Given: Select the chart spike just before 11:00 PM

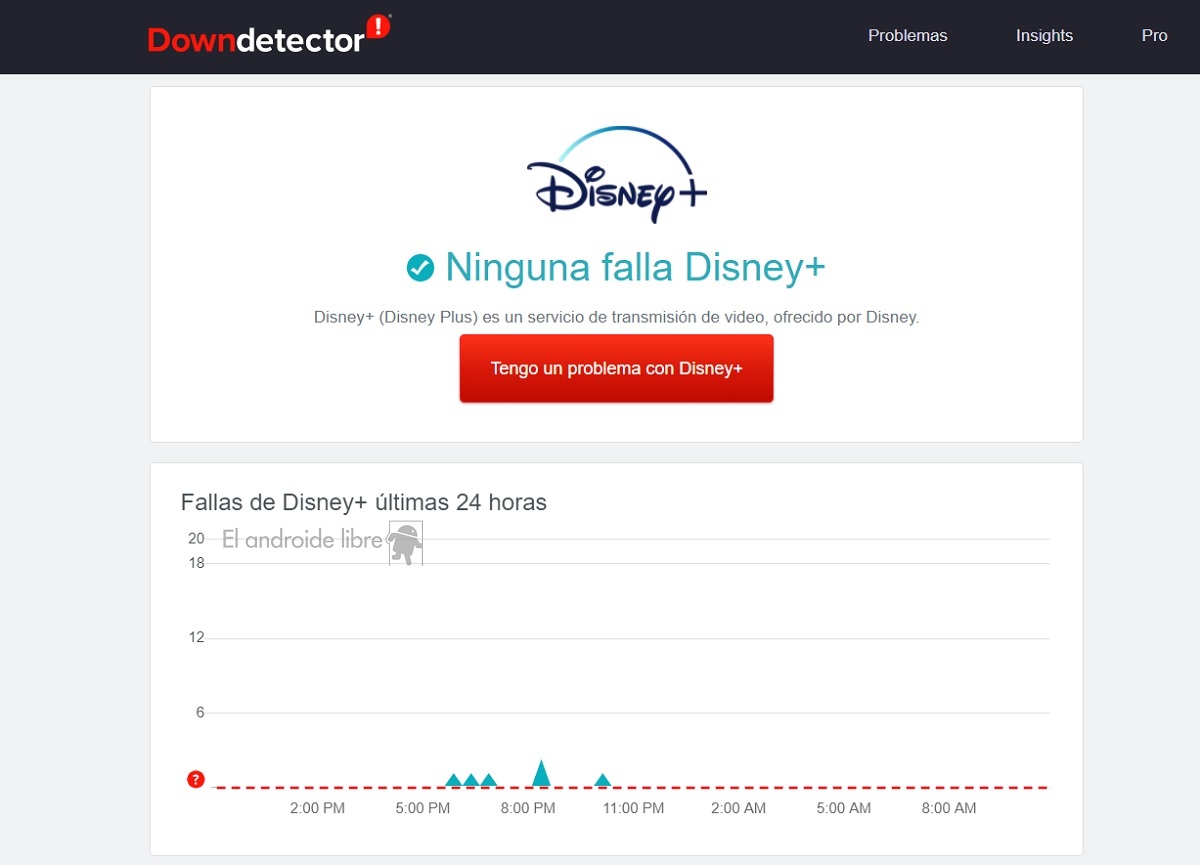Looking at the screenshot, I should click(x=602, y=780).
